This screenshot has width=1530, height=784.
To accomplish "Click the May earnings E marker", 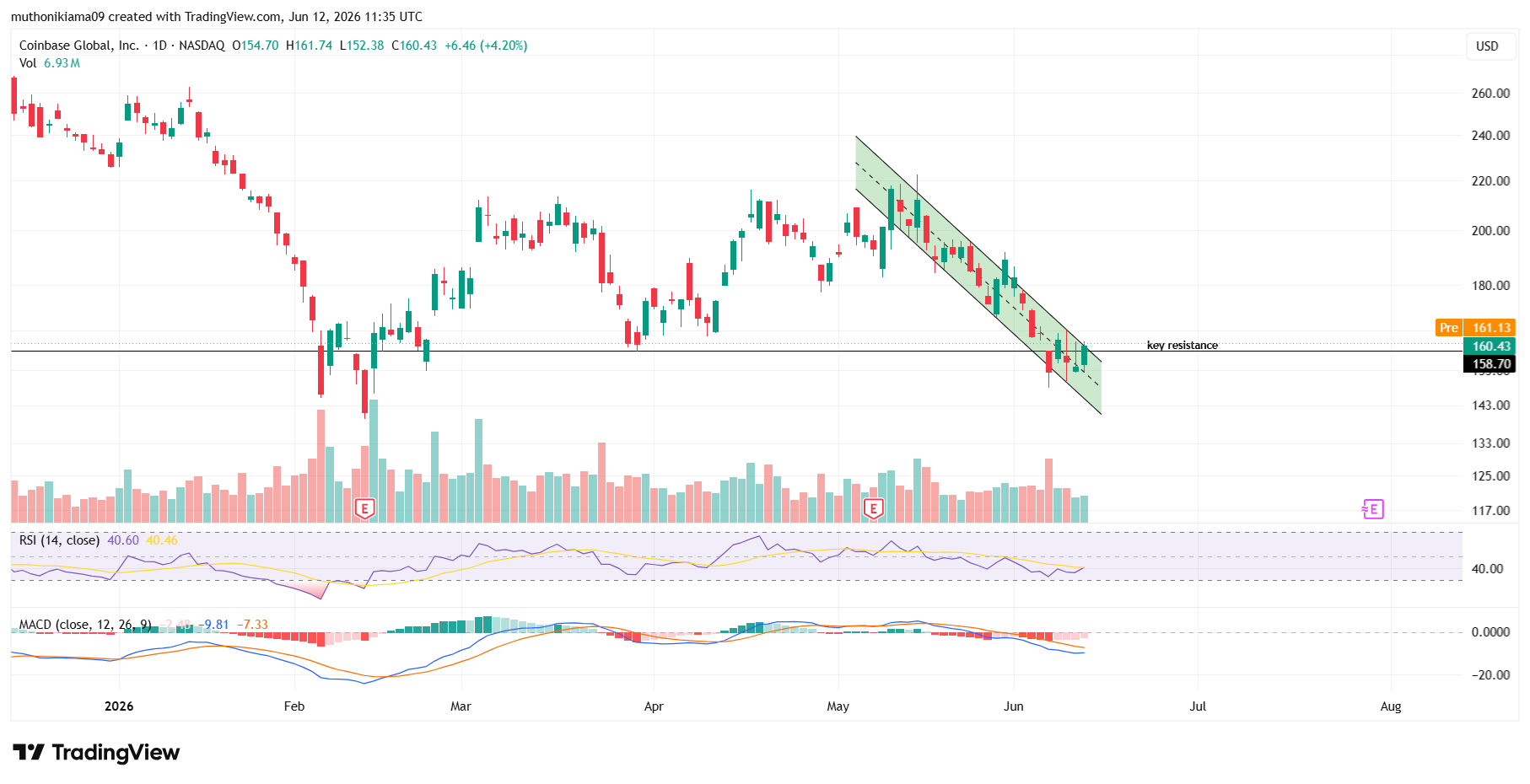I will click(x=874, y=508).
